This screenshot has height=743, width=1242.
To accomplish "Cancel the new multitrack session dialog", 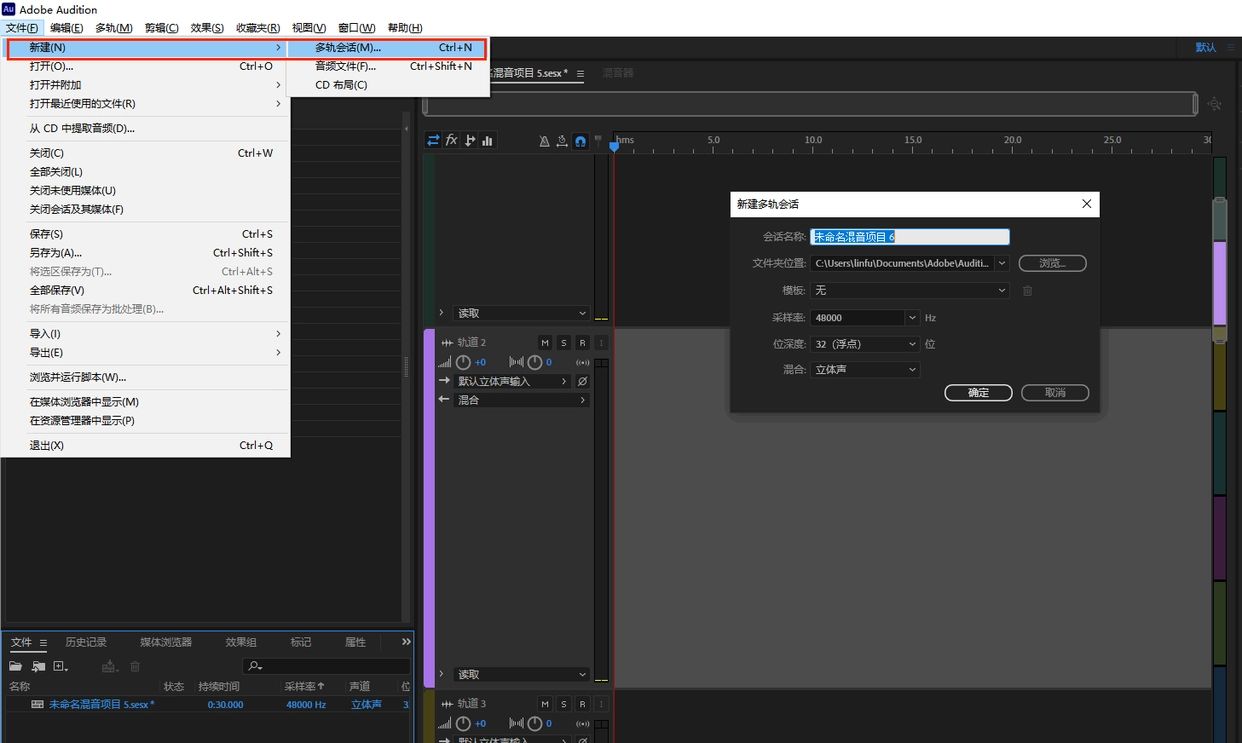I will pos(1055,393).
